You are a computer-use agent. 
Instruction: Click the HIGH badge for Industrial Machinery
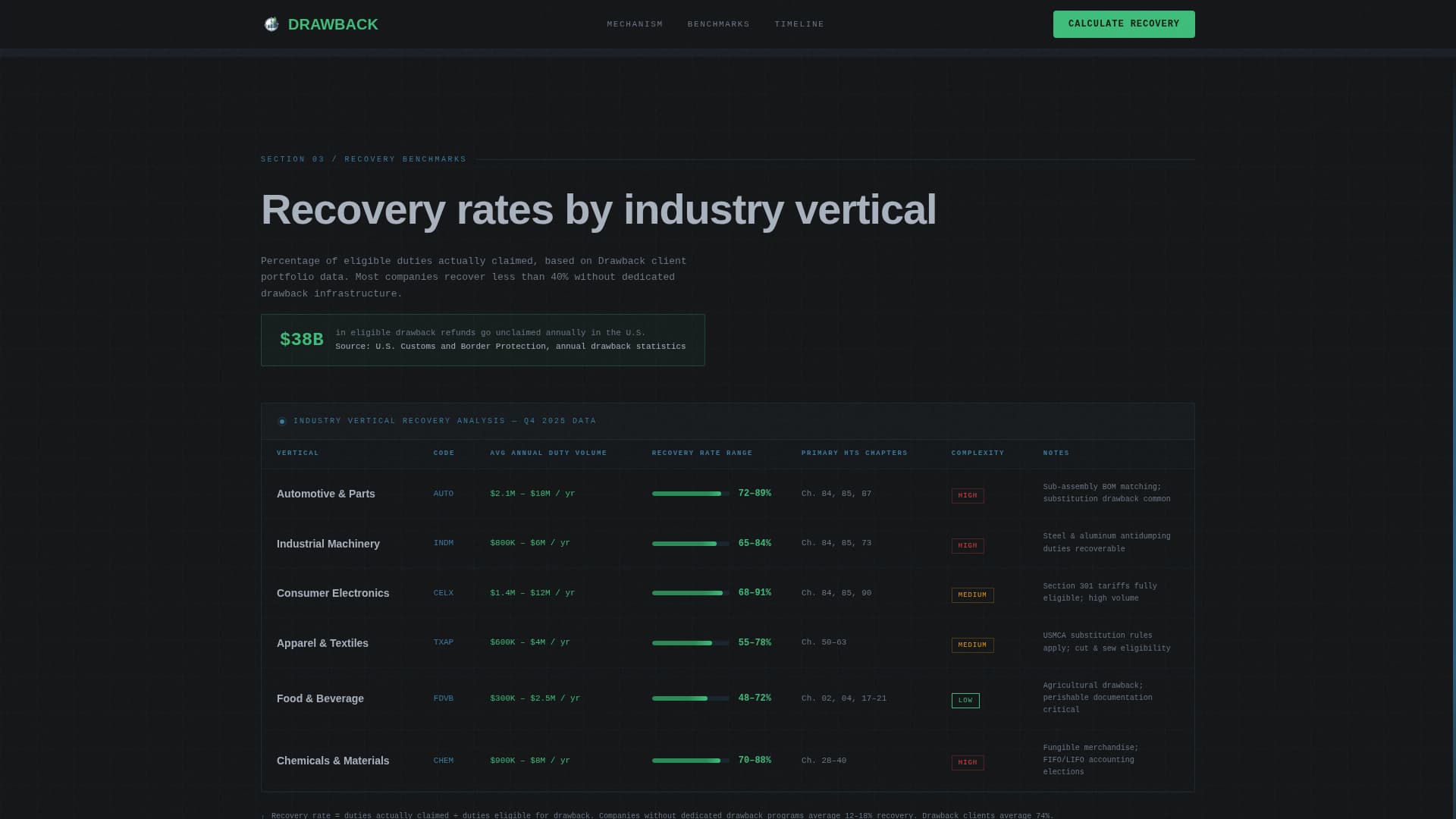click(968, 546)
